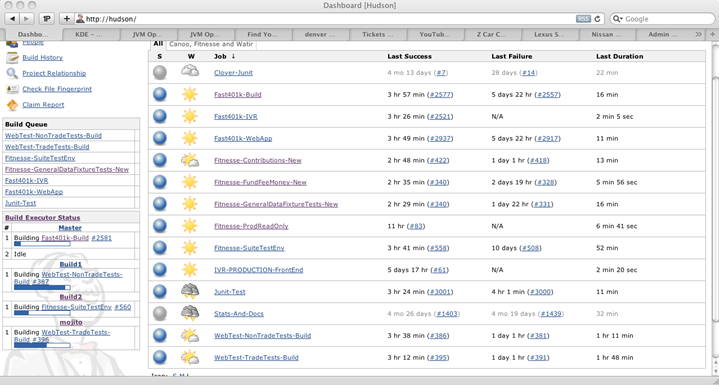The height and width of the screenshot is (385, 719).
Task: Open build #1403 of Stats-And-Docs
Action: pyautogui.click(x=447, y=314)
